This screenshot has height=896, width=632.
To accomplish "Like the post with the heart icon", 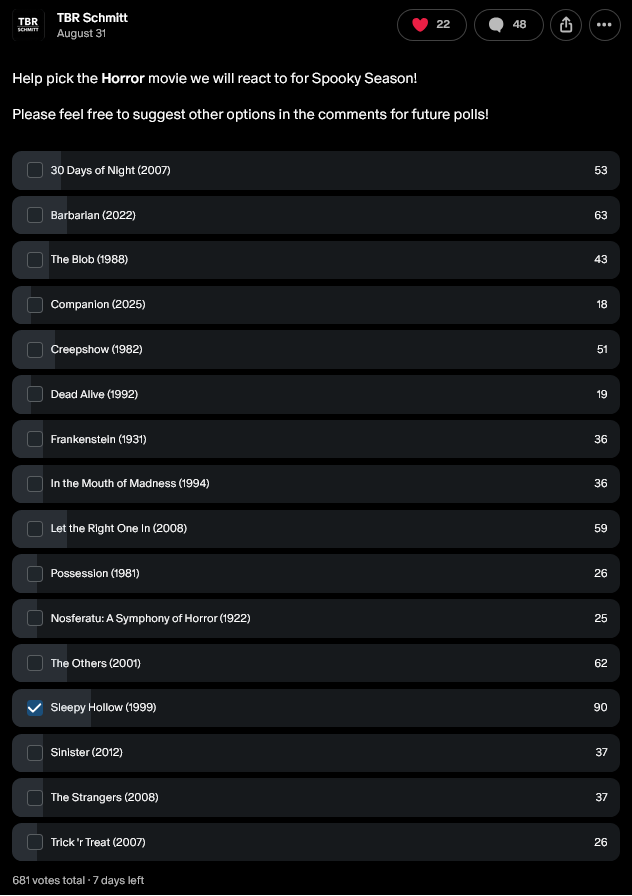I will [x=431, y=25].
